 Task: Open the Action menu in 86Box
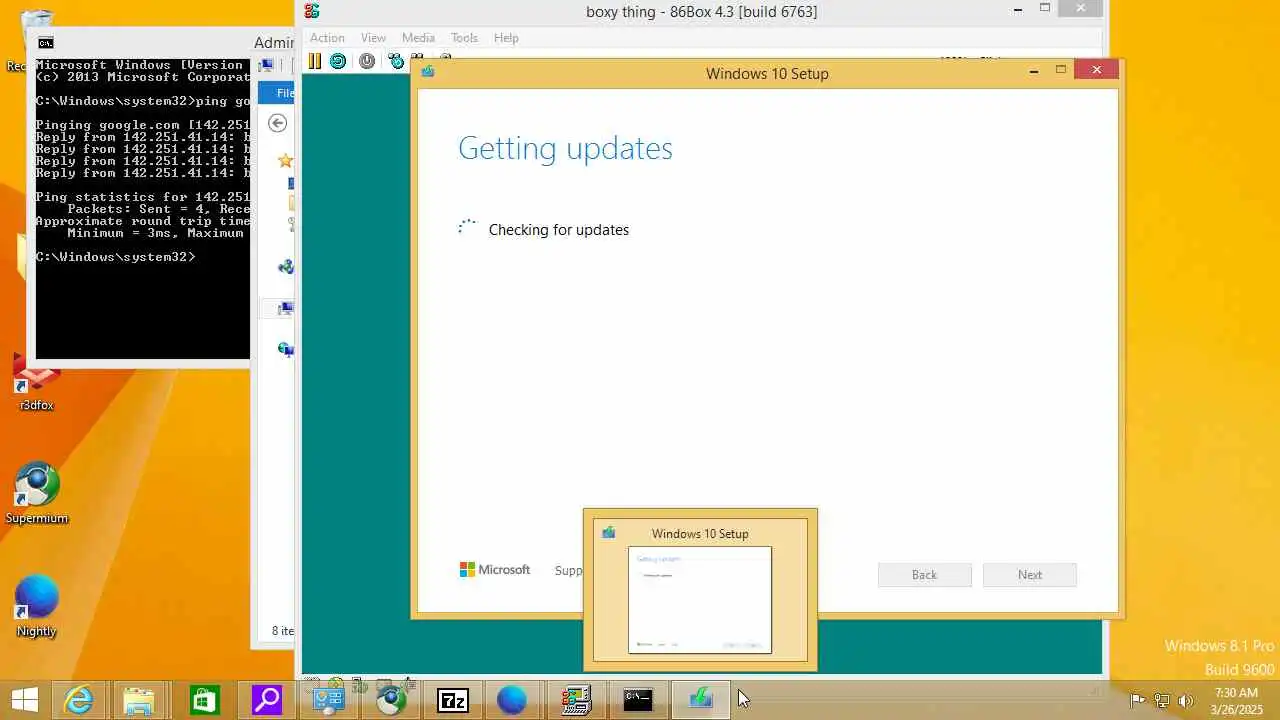pos(327,38)
